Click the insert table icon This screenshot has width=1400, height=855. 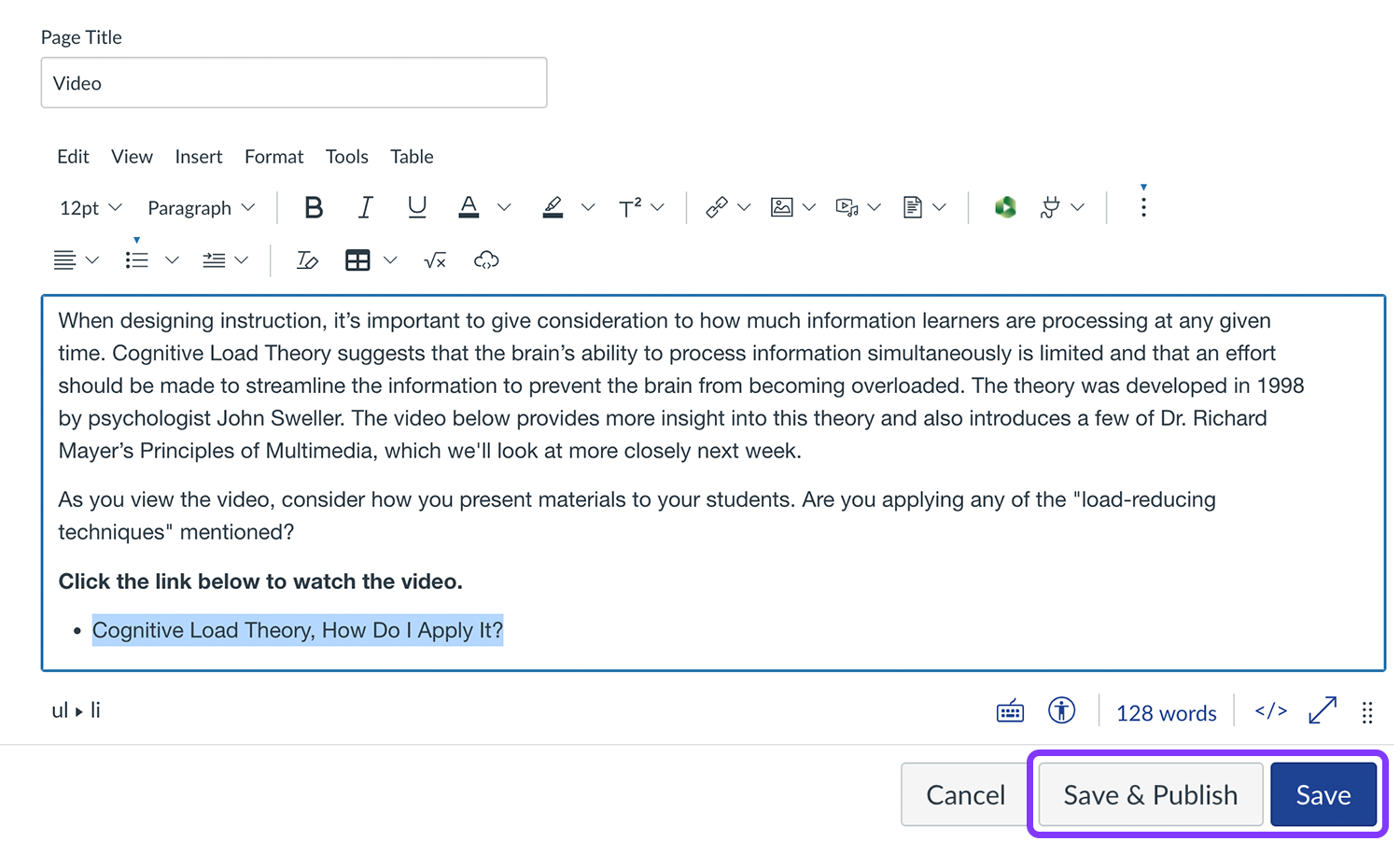357,260
